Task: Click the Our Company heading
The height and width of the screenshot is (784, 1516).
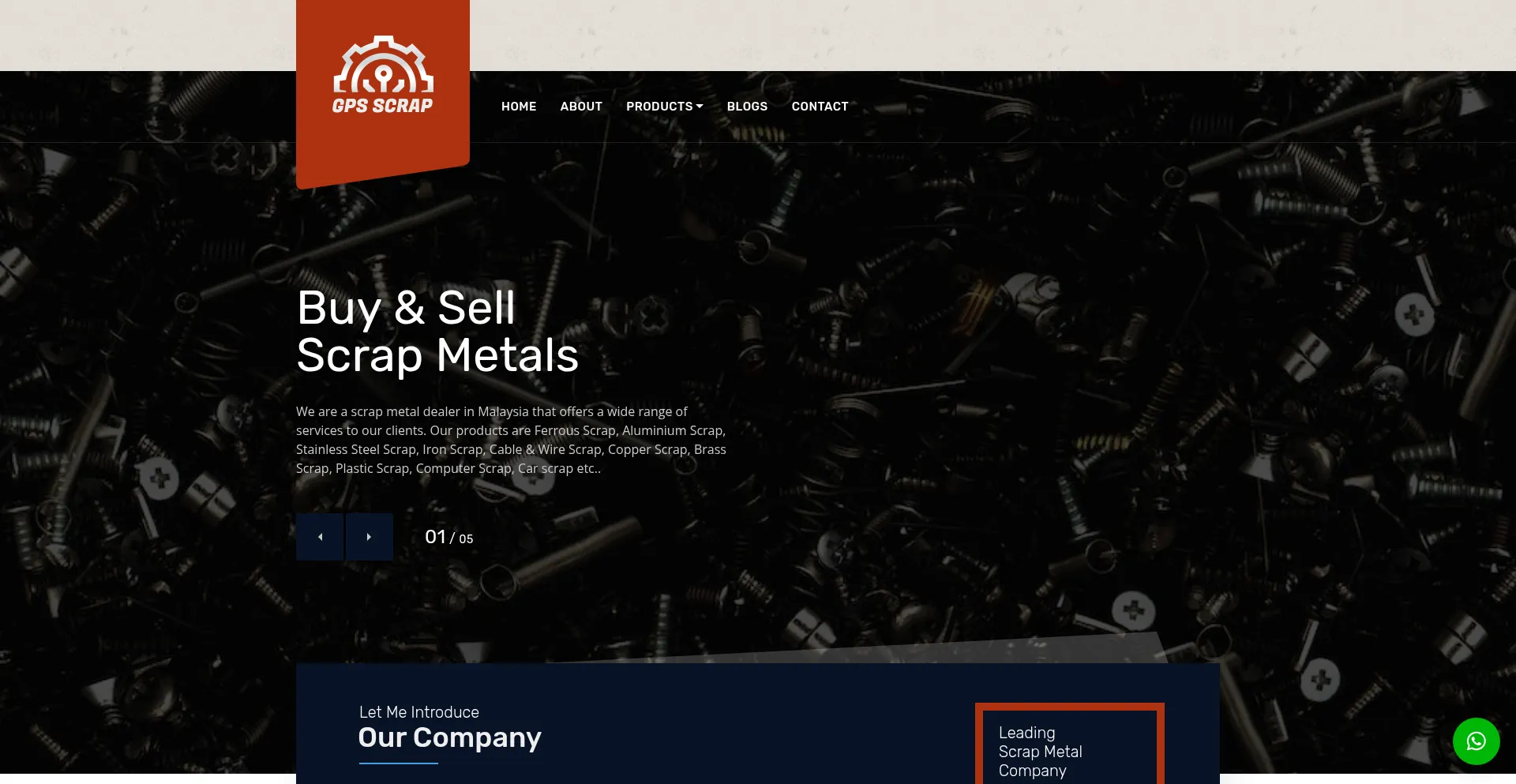Action: coord(450,737)
